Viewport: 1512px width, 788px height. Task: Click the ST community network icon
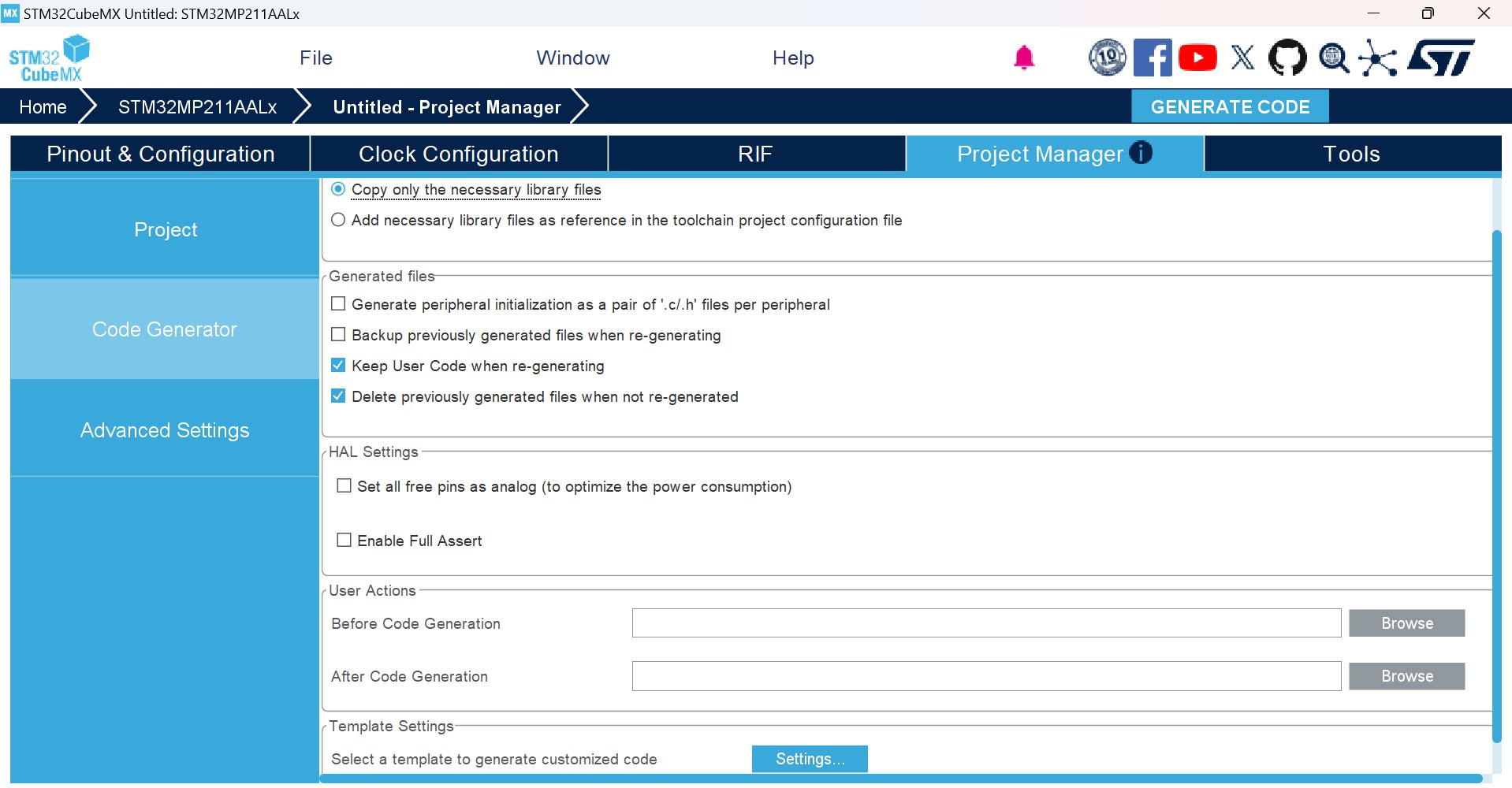point(1378,58)
